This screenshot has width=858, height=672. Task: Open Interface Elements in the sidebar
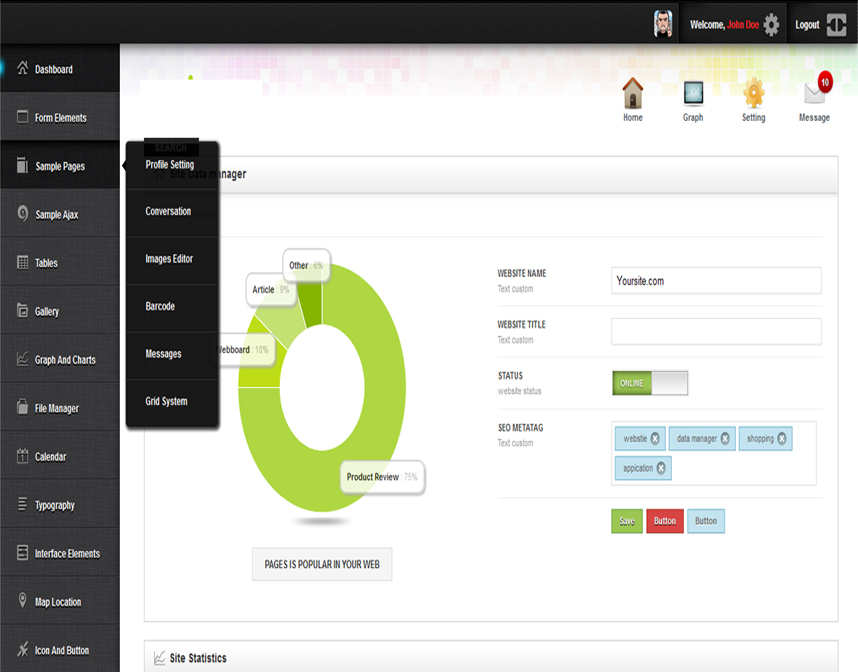coord(60,553)
